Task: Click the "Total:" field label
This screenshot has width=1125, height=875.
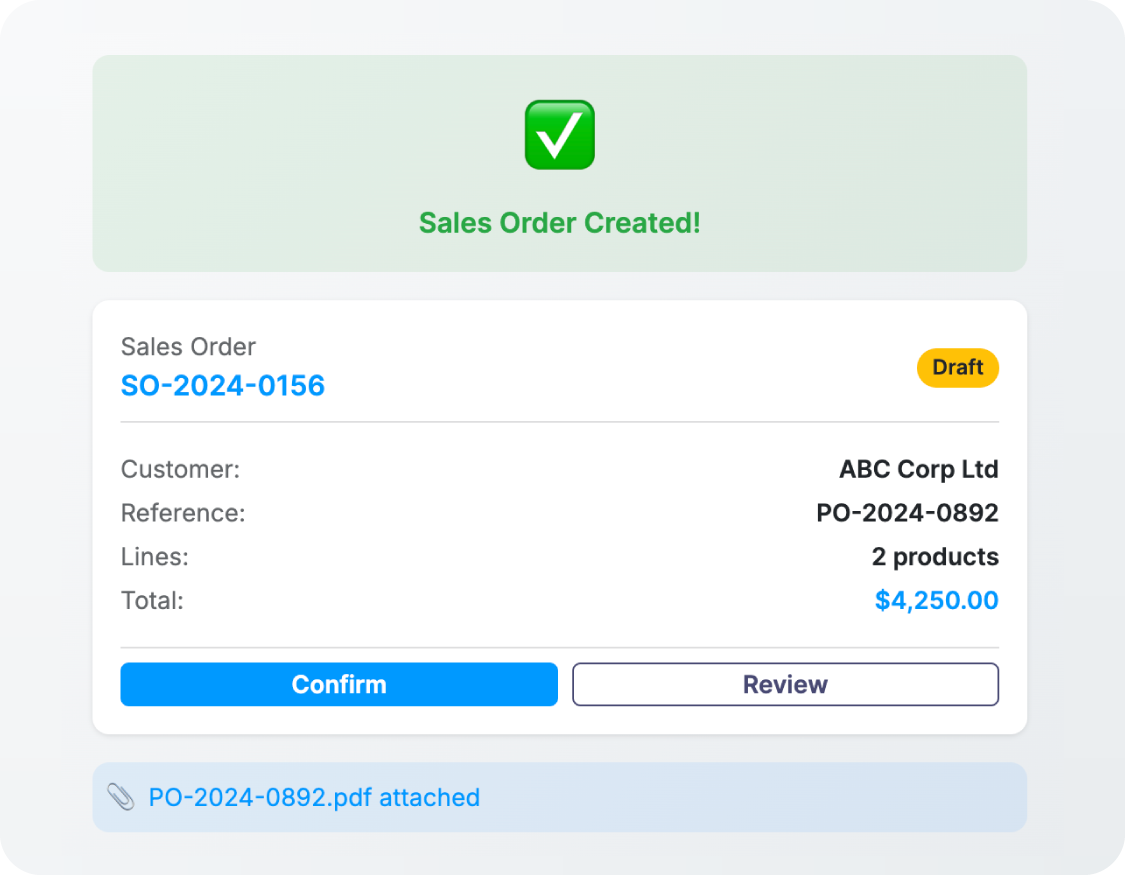Action: [153, 601]
